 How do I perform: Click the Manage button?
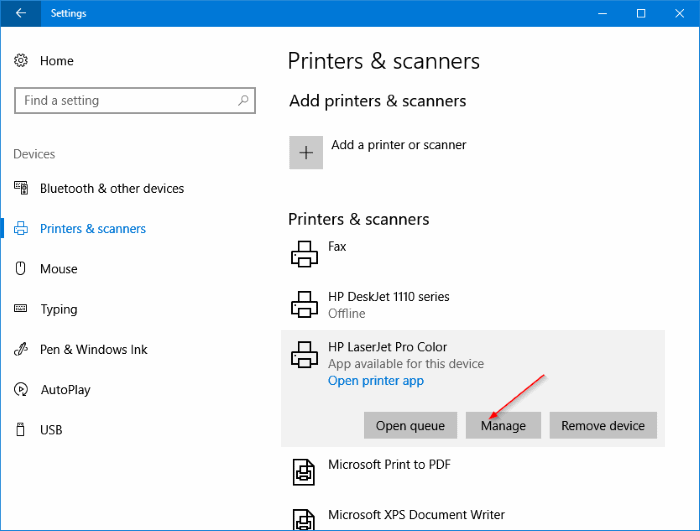[503, 426]
